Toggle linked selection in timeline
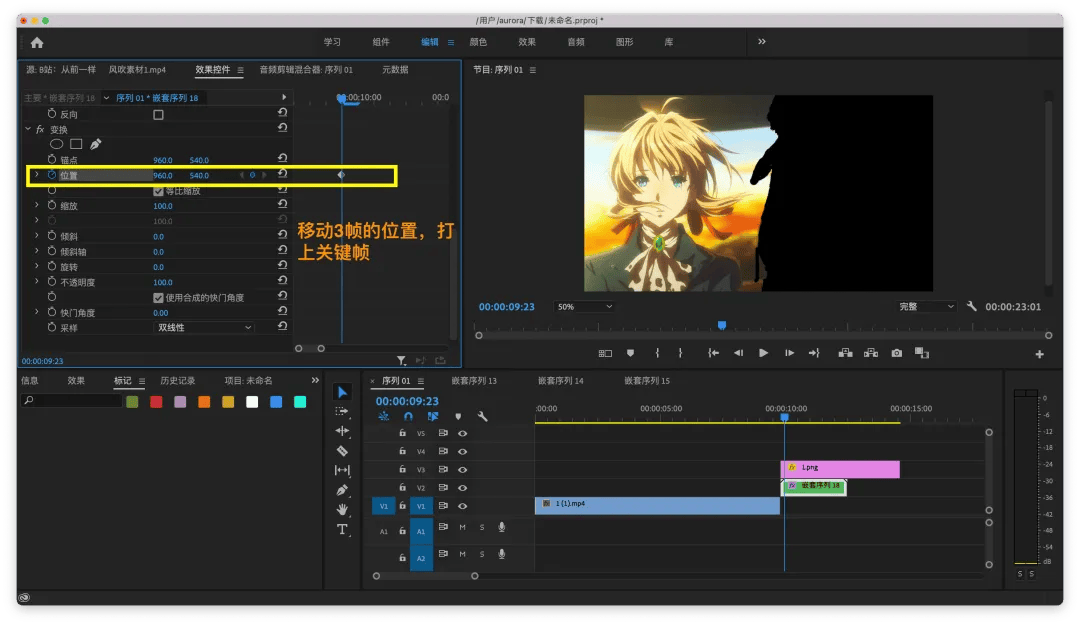Viewport: 1080px width, 625px height. pyautogui.click(x=433, y=416)
